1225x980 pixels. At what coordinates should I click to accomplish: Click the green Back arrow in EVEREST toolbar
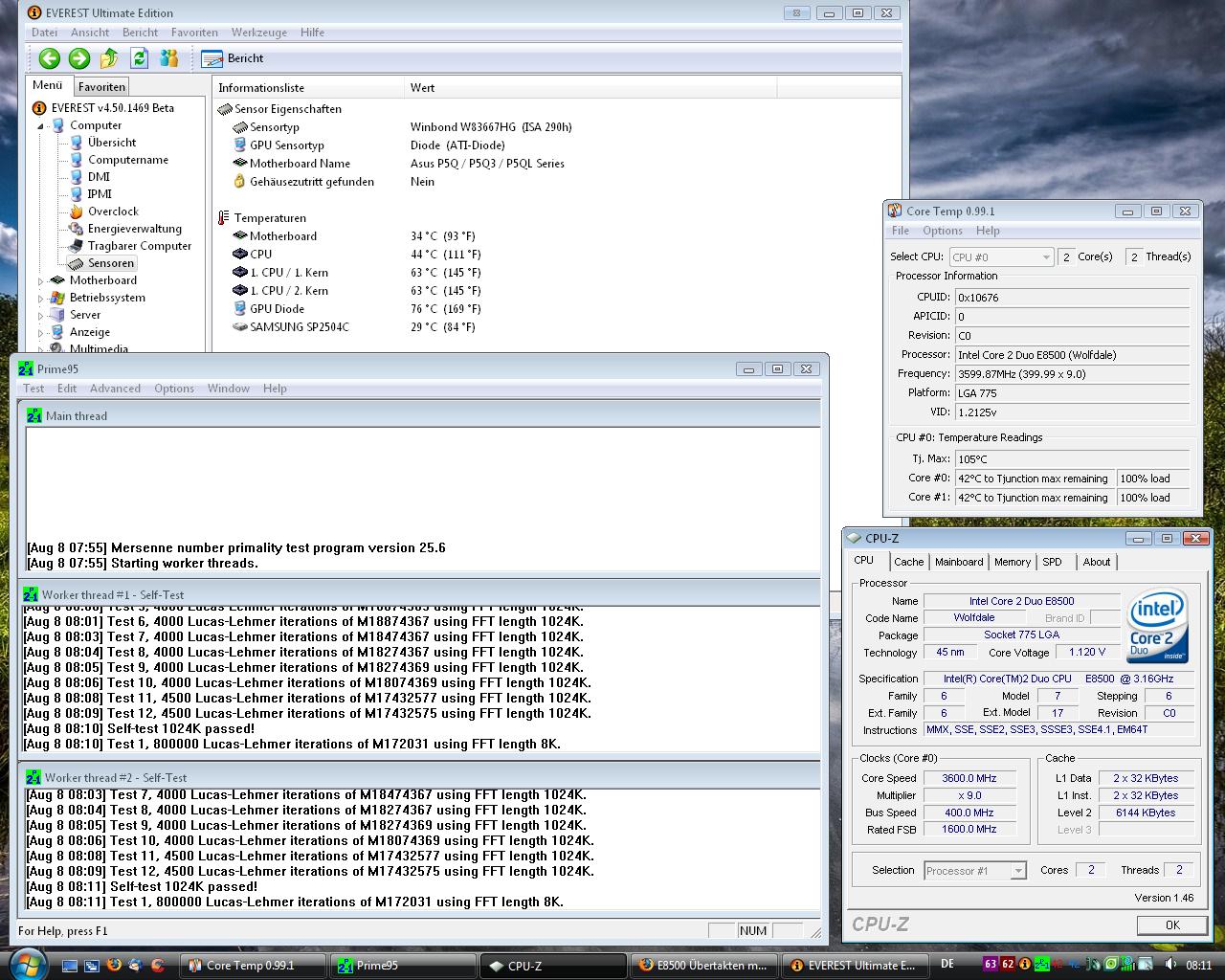(49, 58)
